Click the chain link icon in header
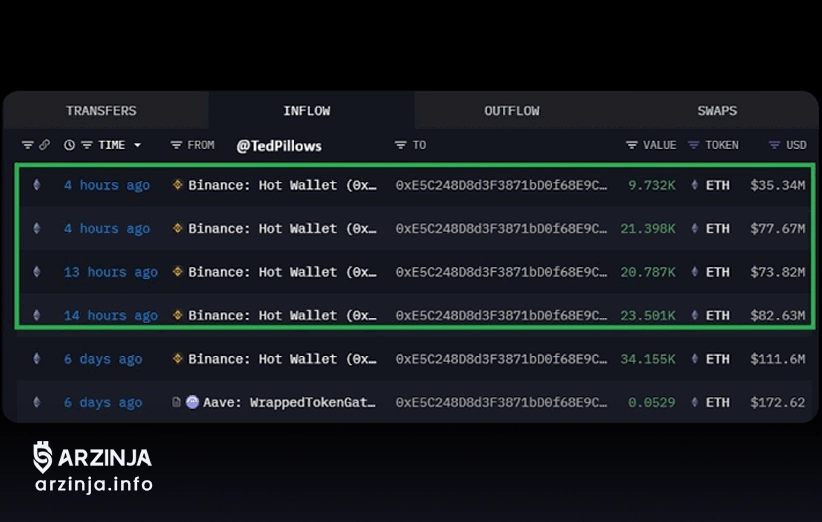This screenshot has height=522, width=822. tap(44, 145)
